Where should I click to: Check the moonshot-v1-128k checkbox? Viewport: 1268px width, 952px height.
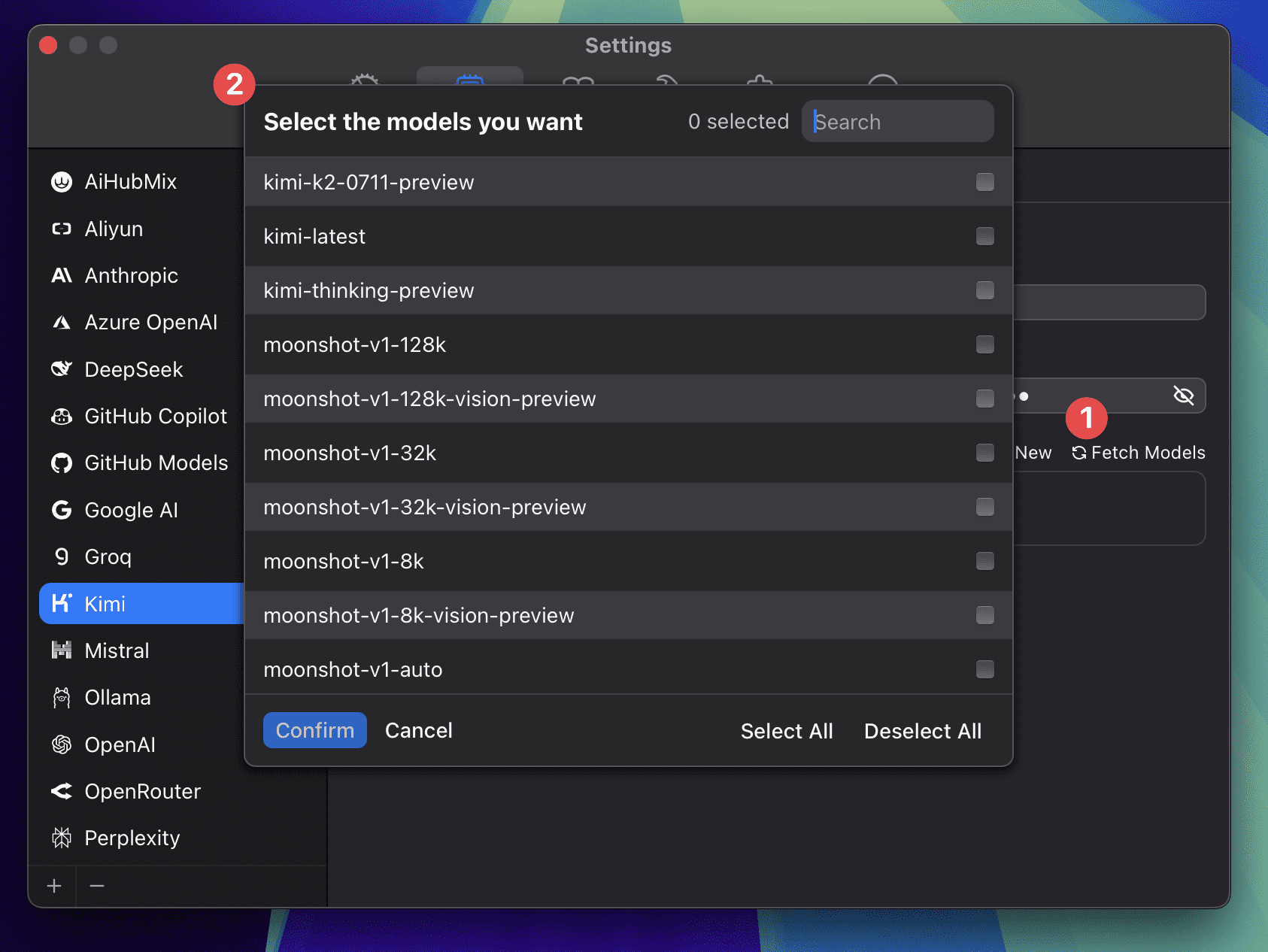tap(985, 344)
